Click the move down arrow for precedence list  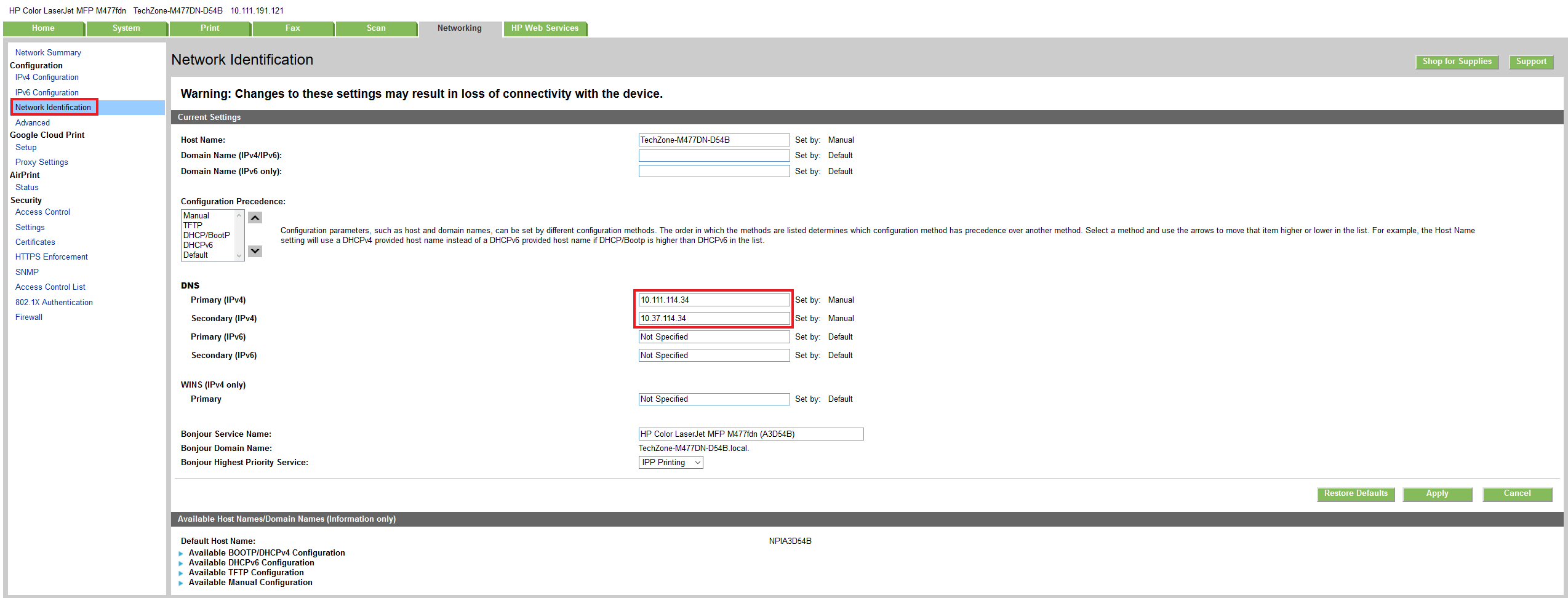255,251
